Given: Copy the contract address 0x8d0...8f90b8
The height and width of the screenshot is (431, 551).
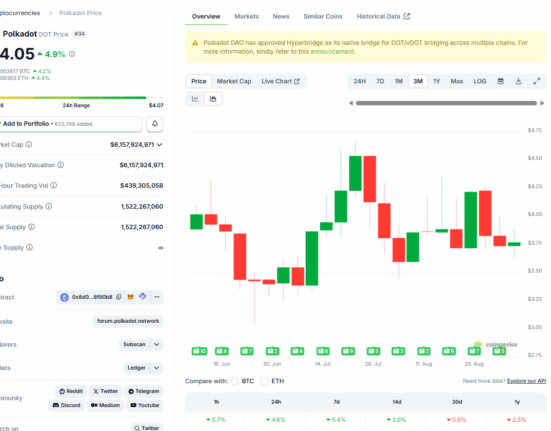Looking at the screenshot, I should [119, 297].
